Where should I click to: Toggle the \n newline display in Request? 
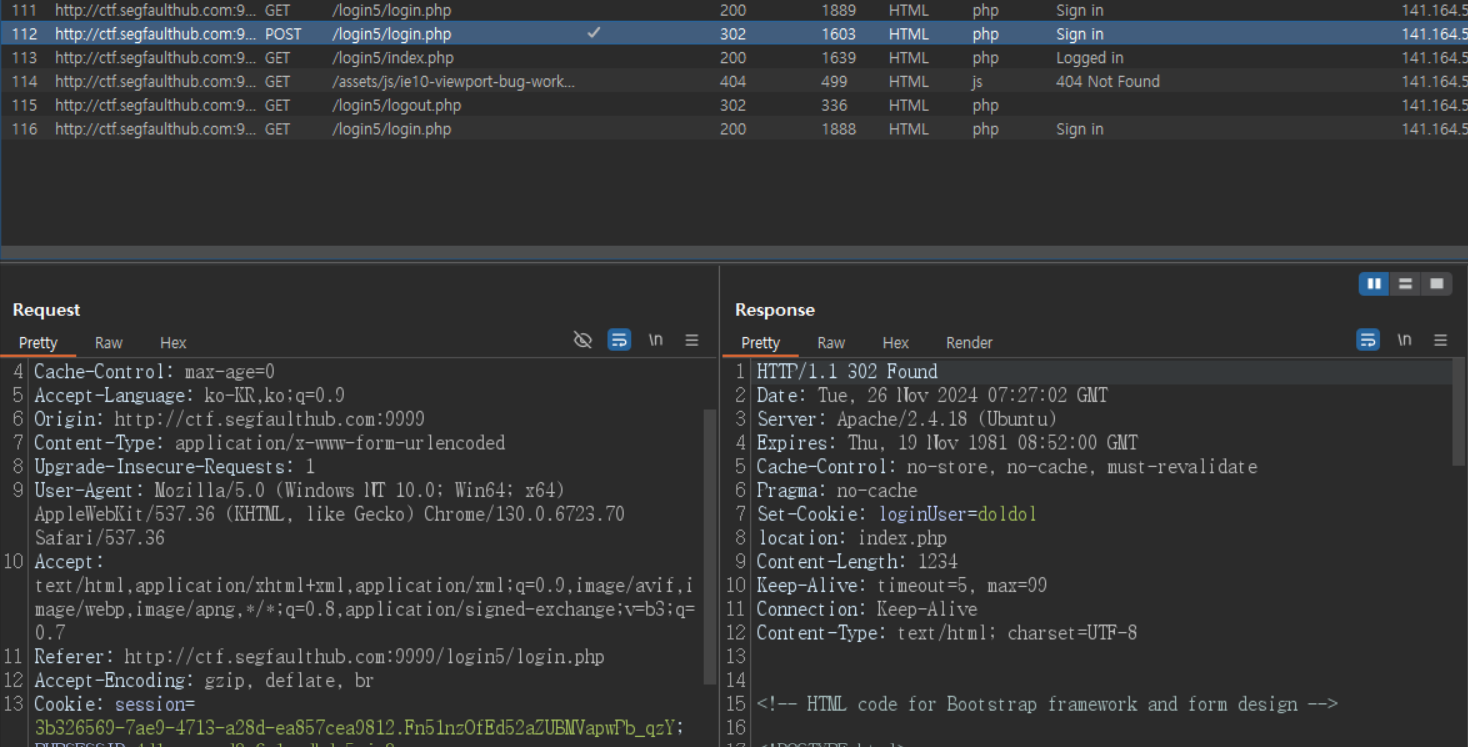click(655, 340)
